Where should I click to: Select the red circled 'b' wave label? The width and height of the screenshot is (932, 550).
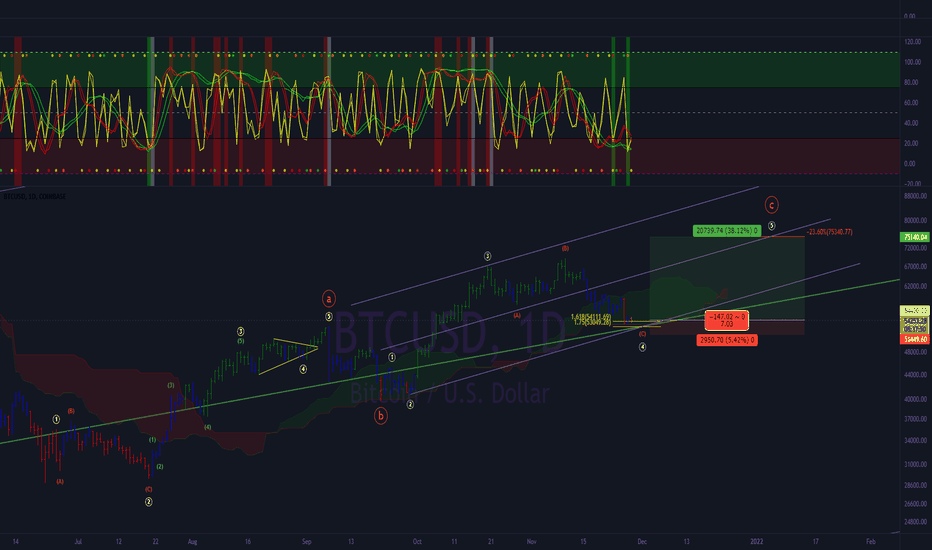tap(380, 416)
